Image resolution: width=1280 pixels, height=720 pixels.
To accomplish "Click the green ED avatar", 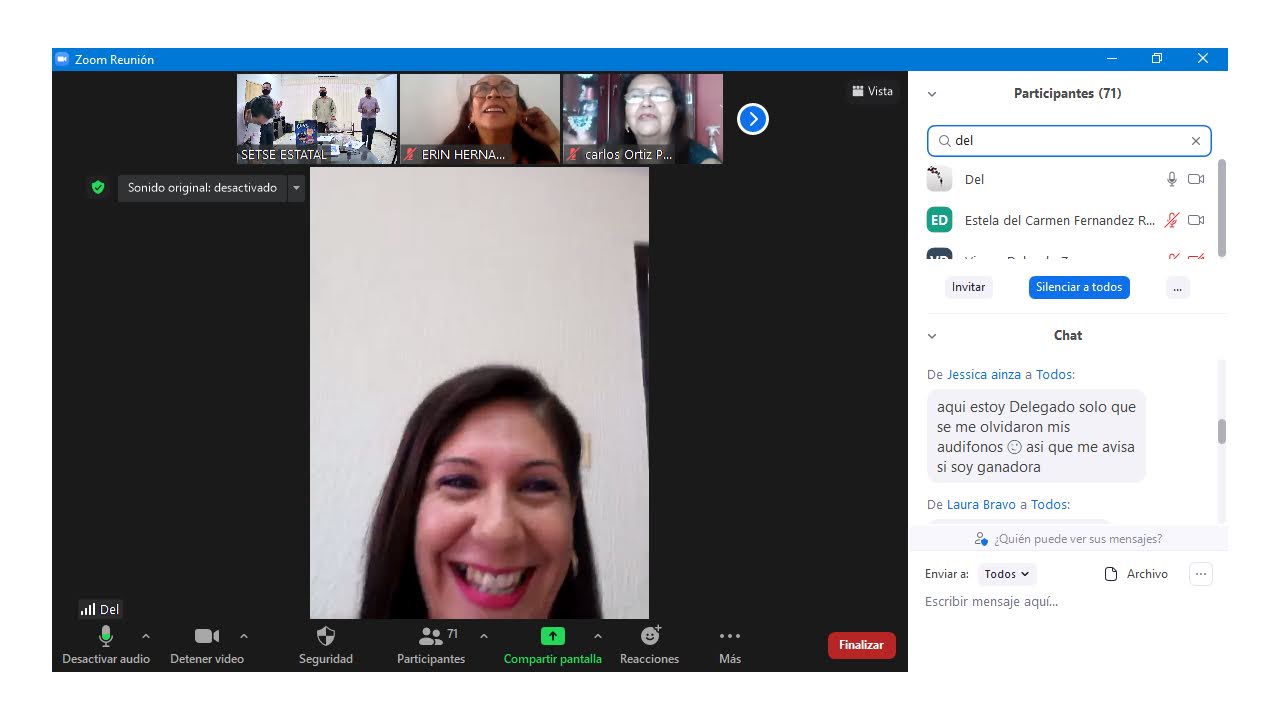I will pos(939,220).
